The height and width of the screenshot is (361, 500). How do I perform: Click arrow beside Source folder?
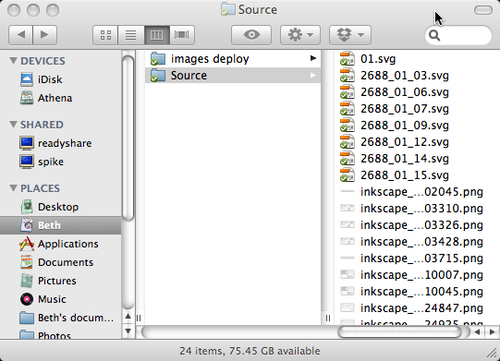click(313, 75)
